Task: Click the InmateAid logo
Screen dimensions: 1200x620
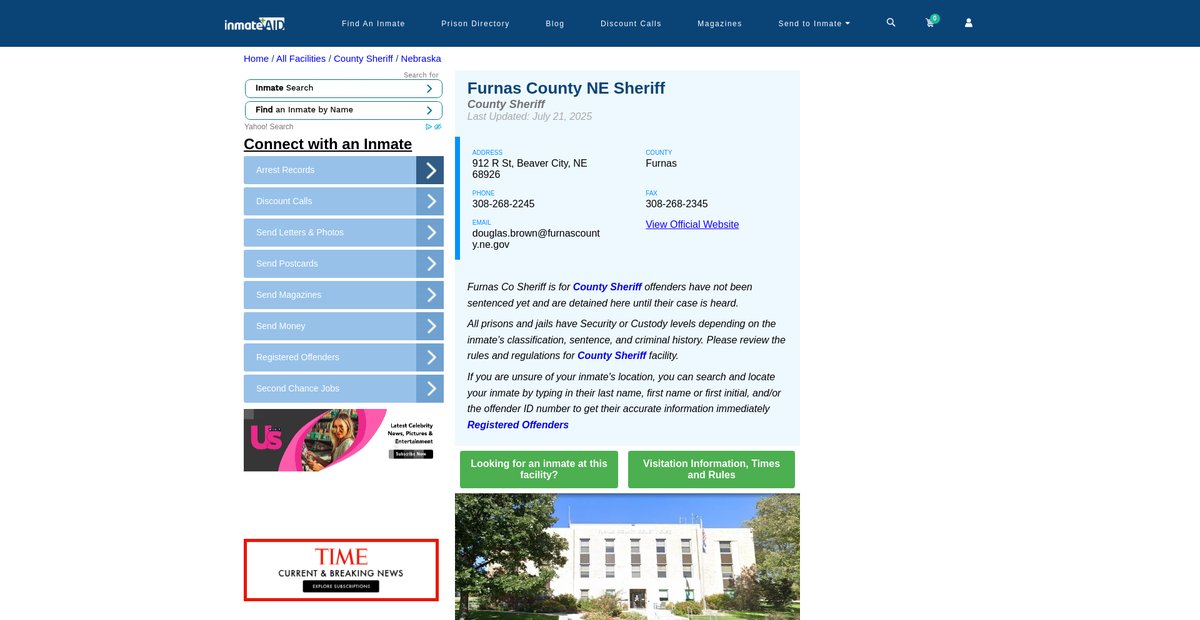Action: (x=255, y=23)
